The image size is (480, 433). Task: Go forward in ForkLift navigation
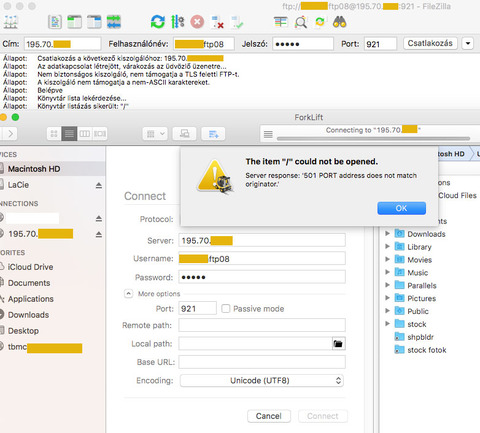pos(11,134)
